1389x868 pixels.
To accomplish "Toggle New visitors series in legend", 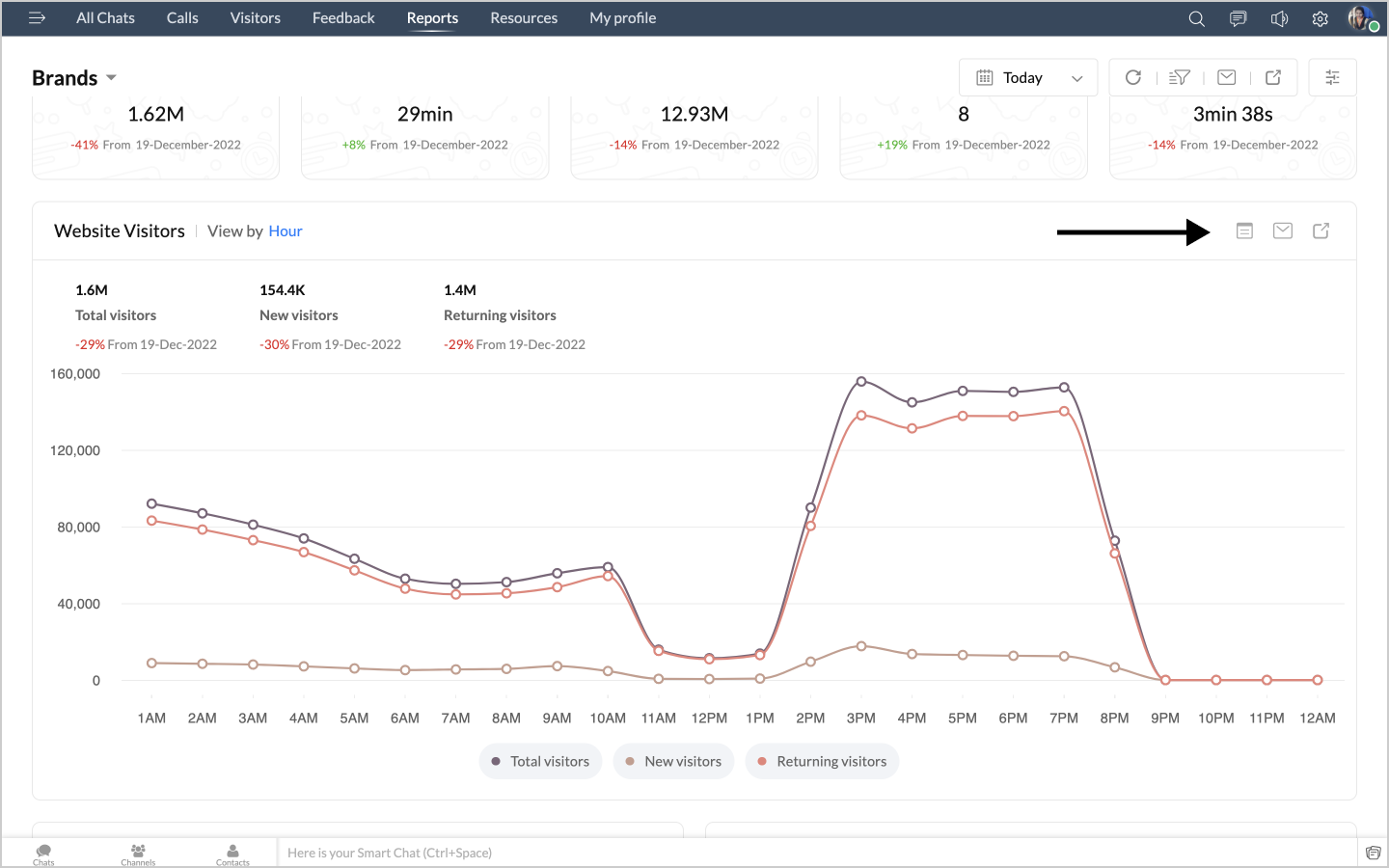I will (673, 761).
